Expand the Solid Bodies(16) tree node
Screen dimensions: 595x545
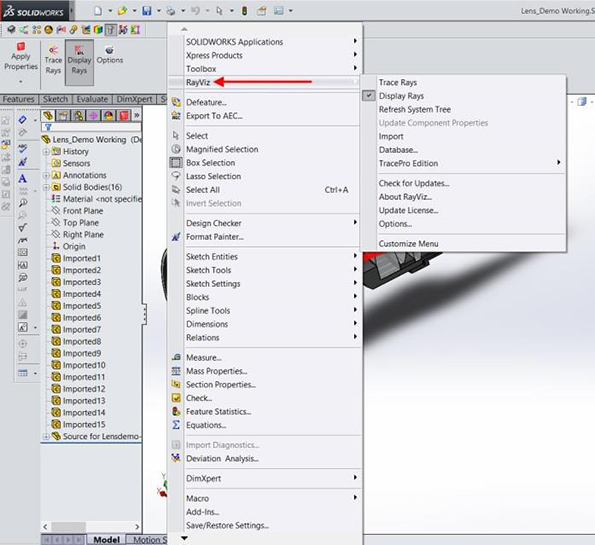point(46,187)
